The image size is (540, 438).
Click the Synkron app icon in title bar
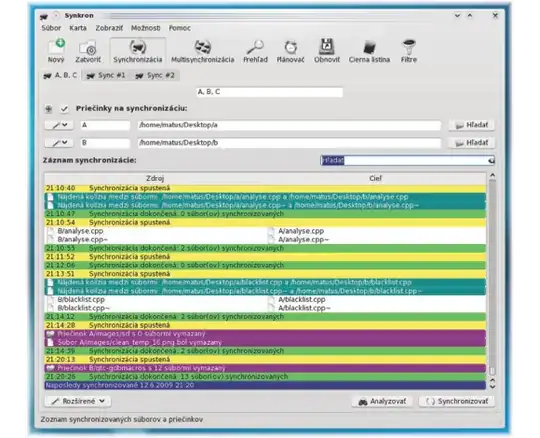tap(44, 16)
